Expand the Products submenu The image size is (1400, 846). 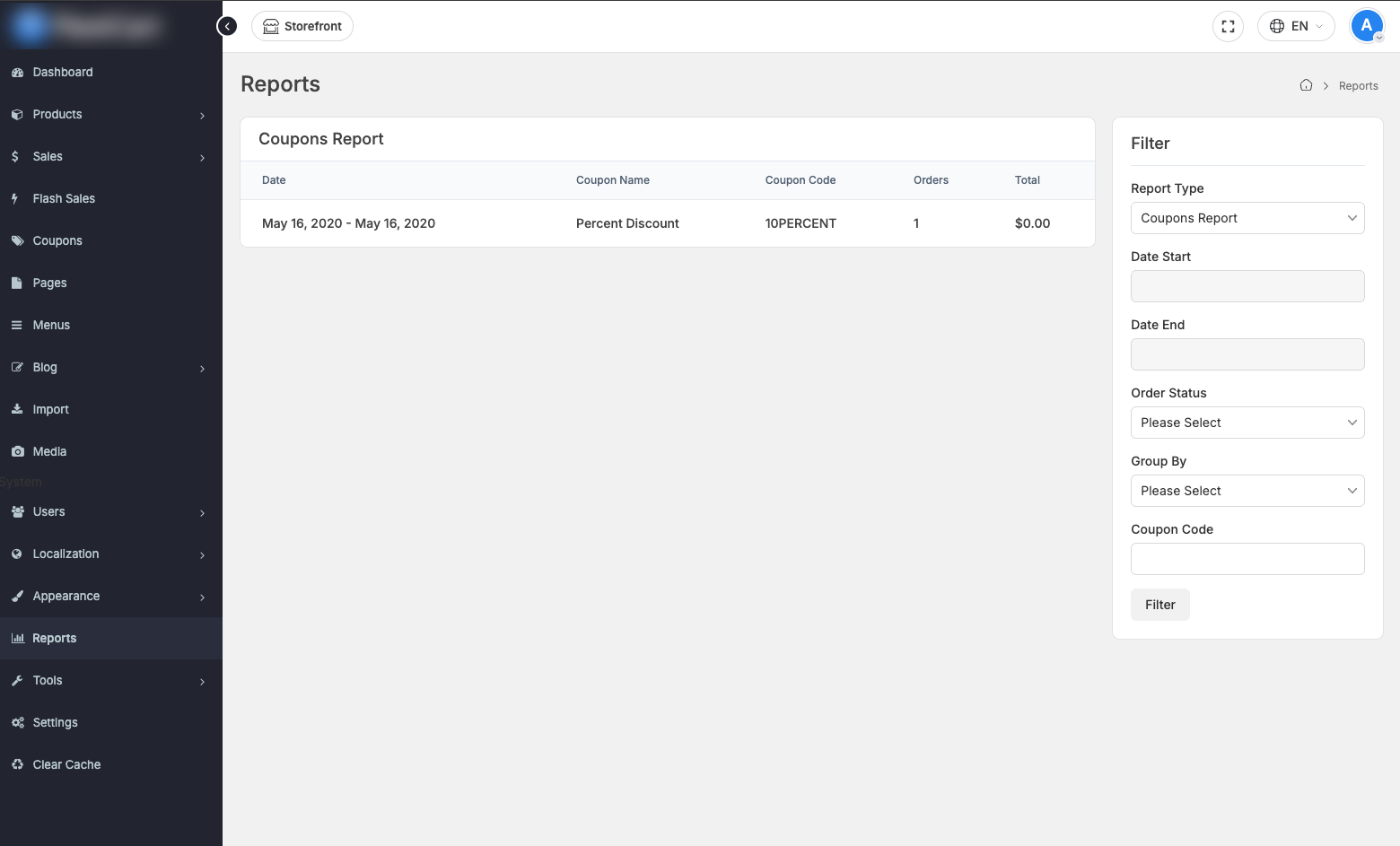pyautogui.click(x=202, y=116)
